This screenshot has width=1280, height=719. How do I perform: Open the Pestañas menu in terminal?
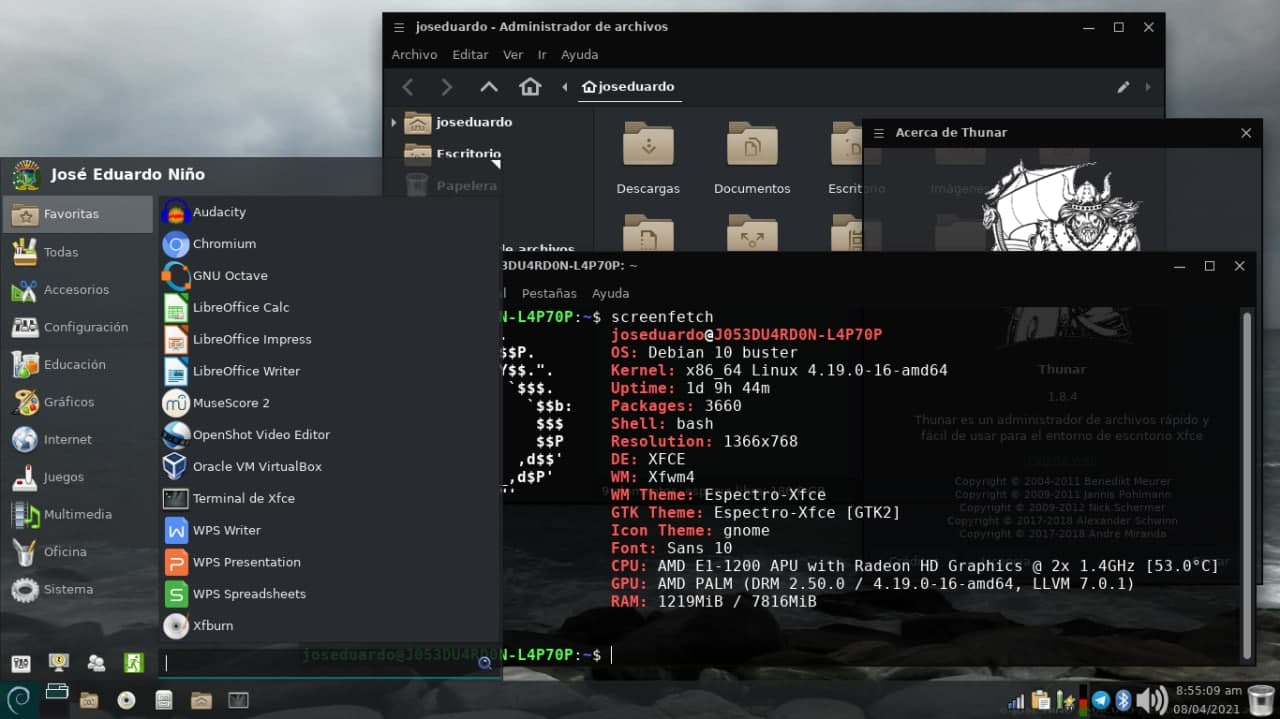tap(549, 293)
